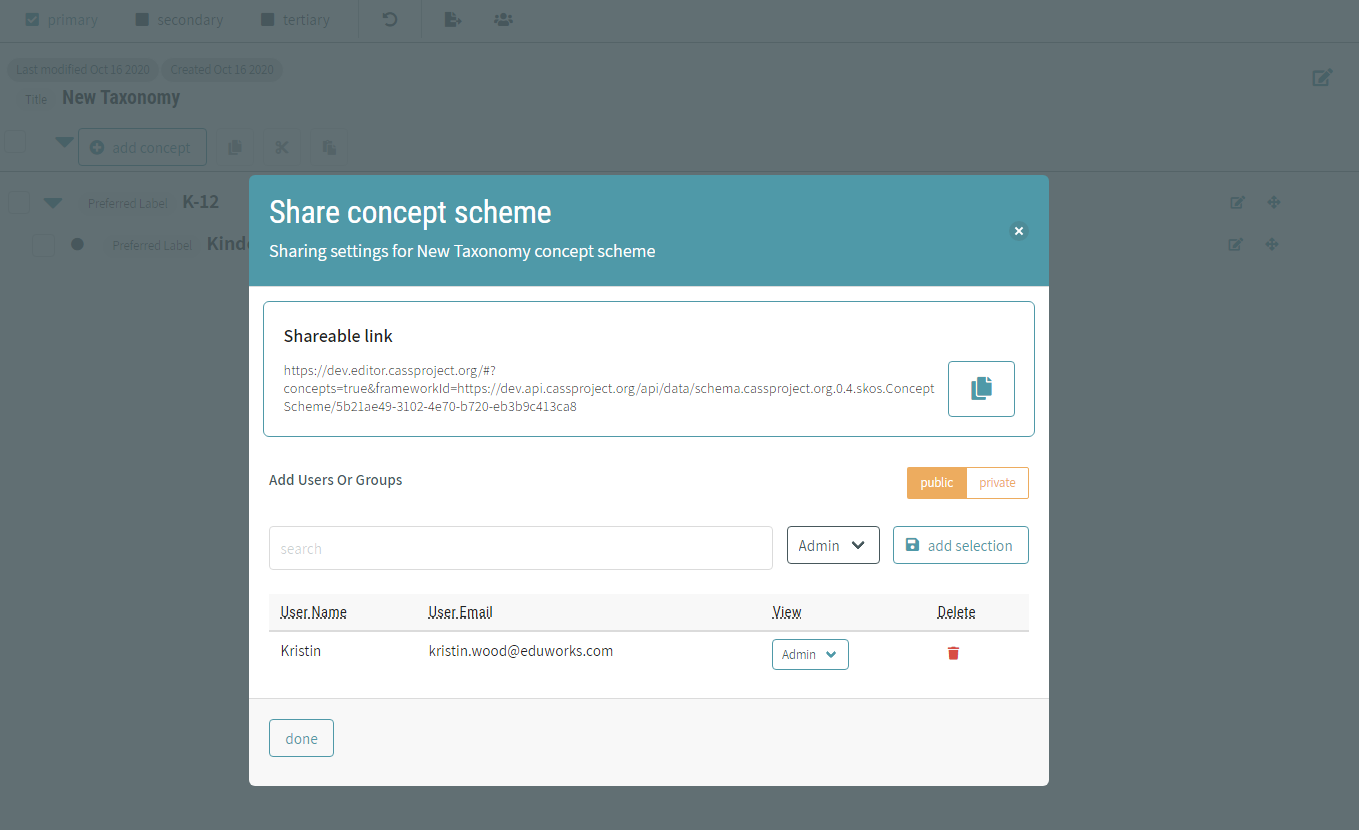Click the copy icon in concept toolbar
Viewport: 1359px width, 830px height.
tap(235, 147)
